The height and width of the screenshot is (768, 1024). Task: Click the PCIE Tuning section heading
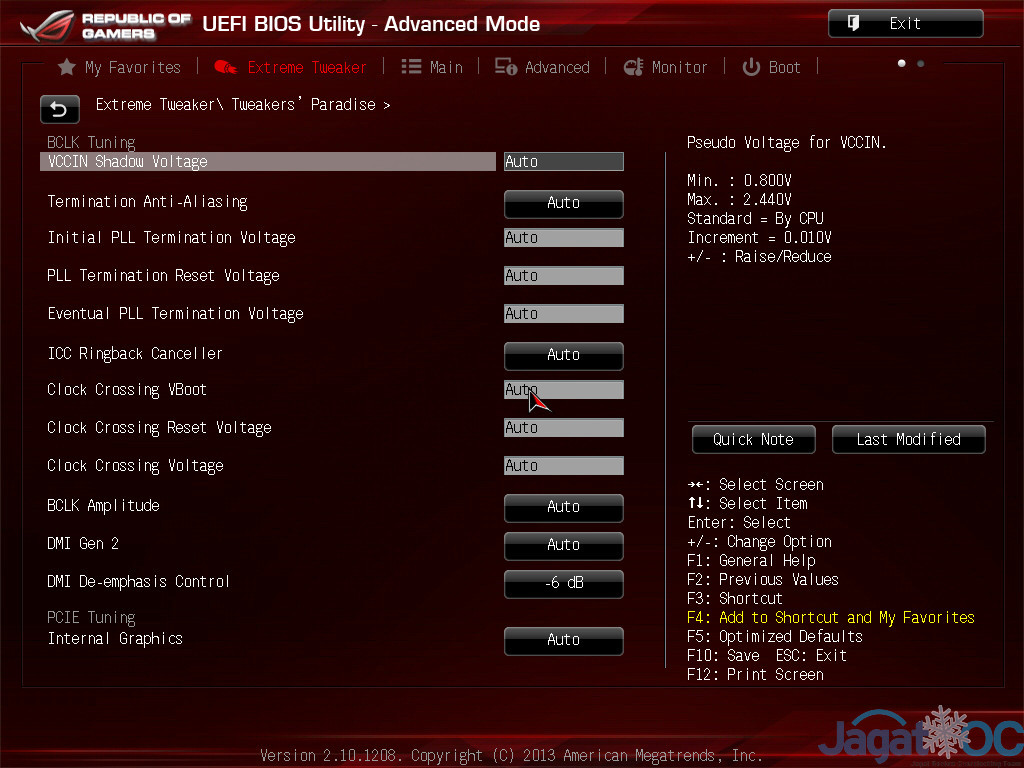click(x=91, y=617)
